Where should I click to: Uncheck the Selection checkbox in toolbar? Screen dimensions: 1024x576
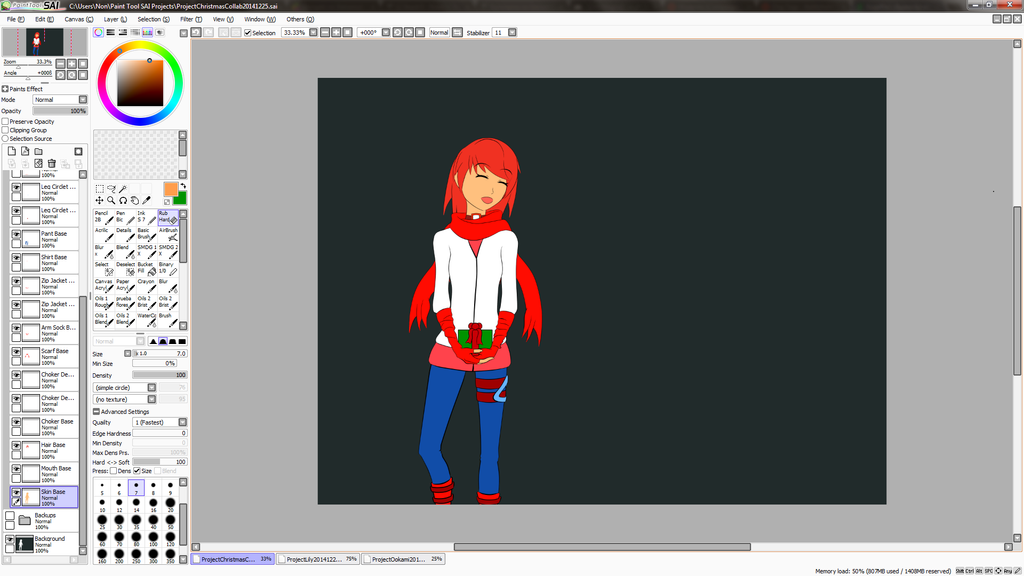[x=248, y=33]
